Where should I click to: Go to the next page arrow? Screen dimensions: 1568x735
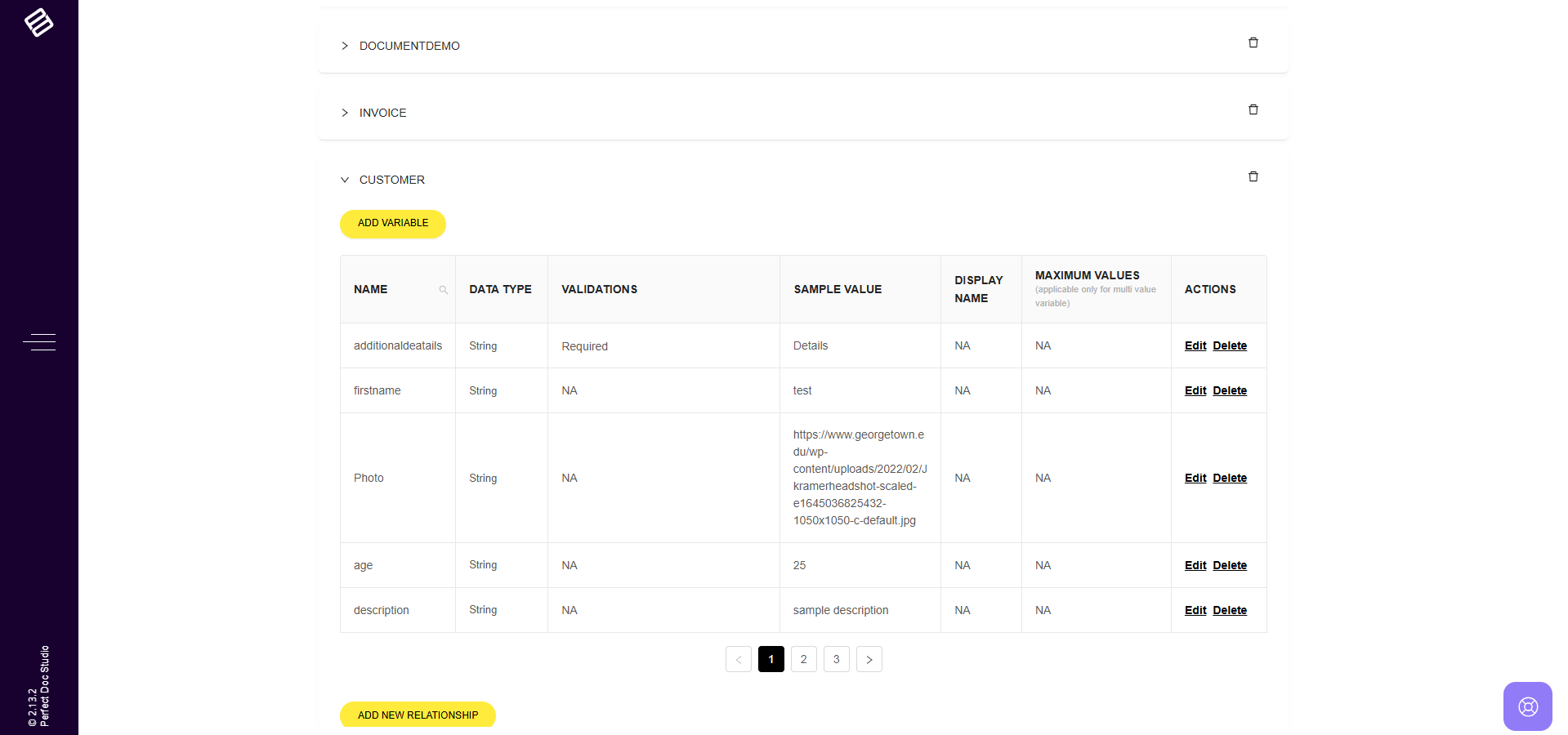tap(869, 659)
